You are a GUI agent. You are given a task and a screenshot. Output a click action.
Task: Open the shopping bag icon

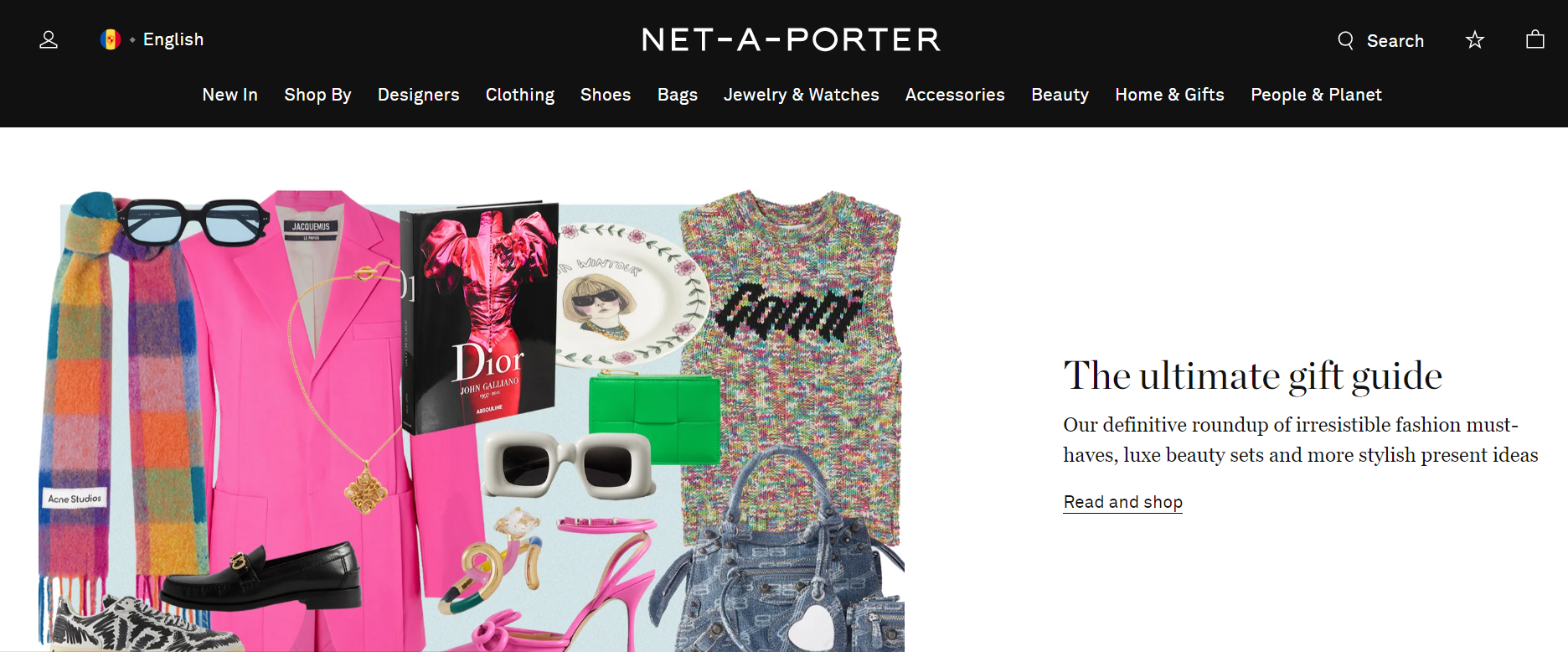click(1535, 39)
